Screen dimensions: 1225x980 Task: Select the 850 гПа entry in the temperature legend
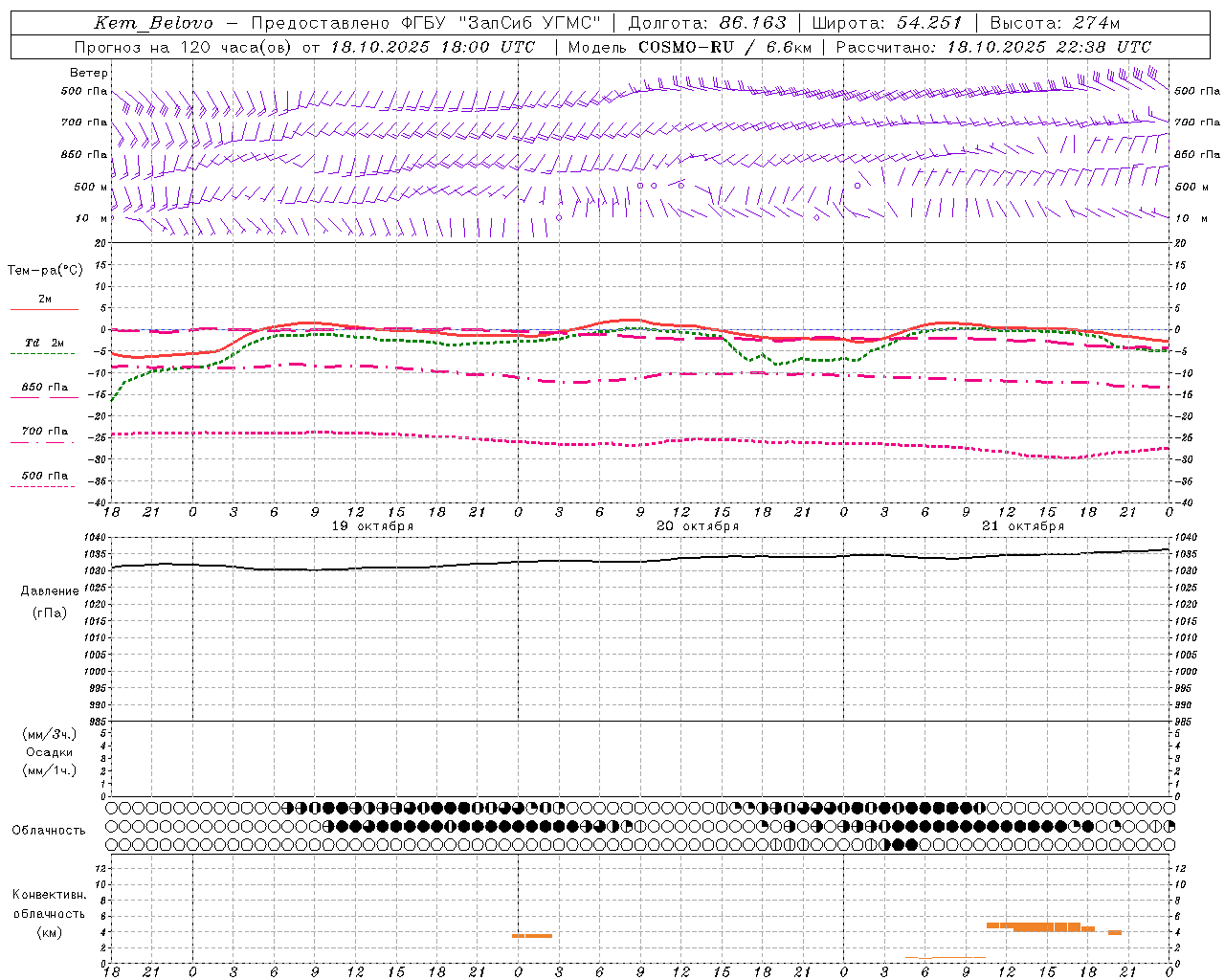[x=45, y=388]
